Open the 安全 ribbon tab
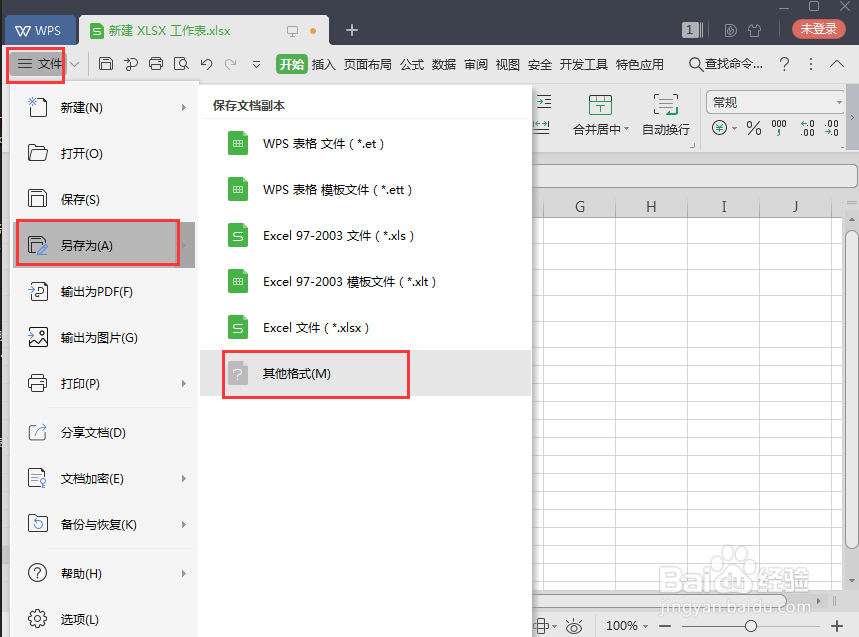Viewport: 859px width, 637px height. (x=540, y=65)
